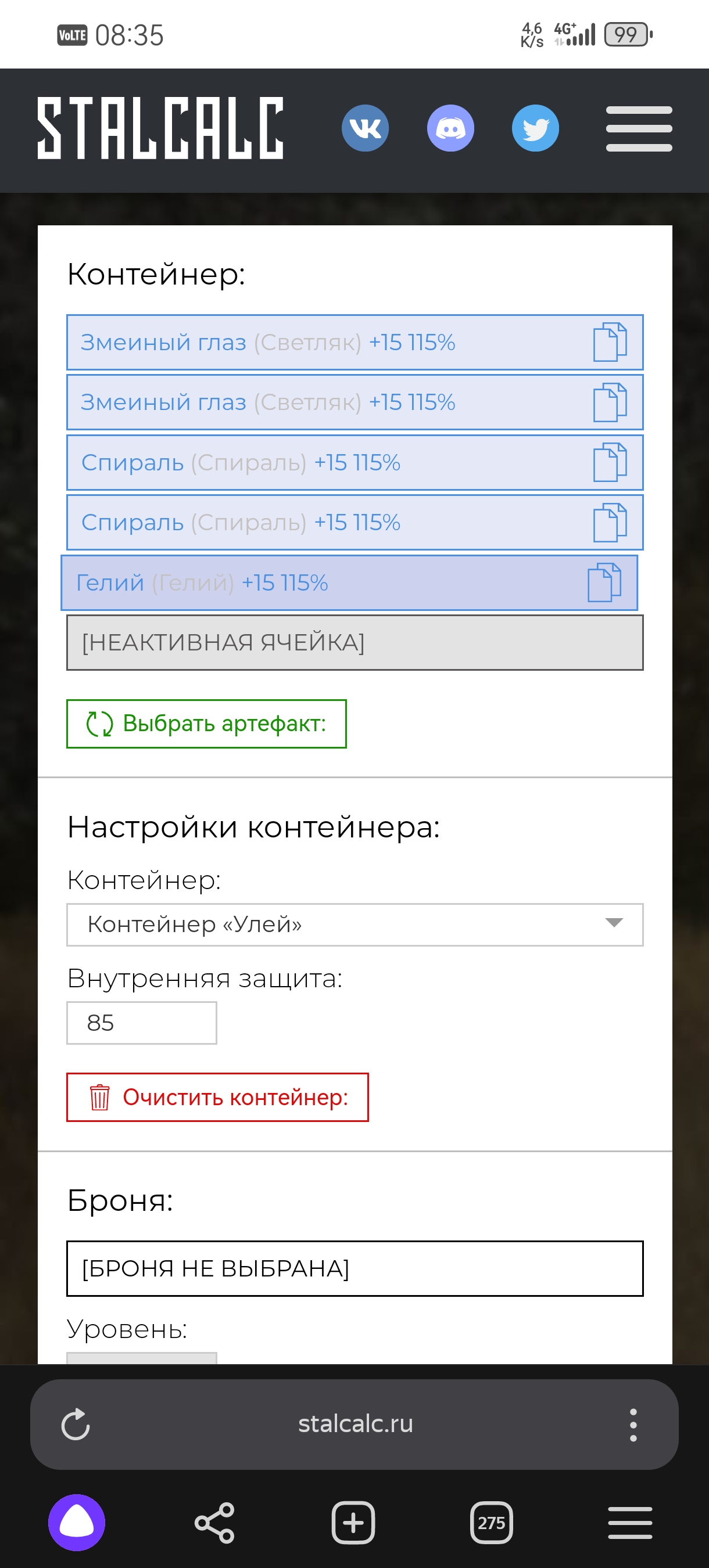Image resolution: width=709 pixels, height=1568 pixels.
Task: Copy the second Спираль artifact
Action: (x=610, y=522)
